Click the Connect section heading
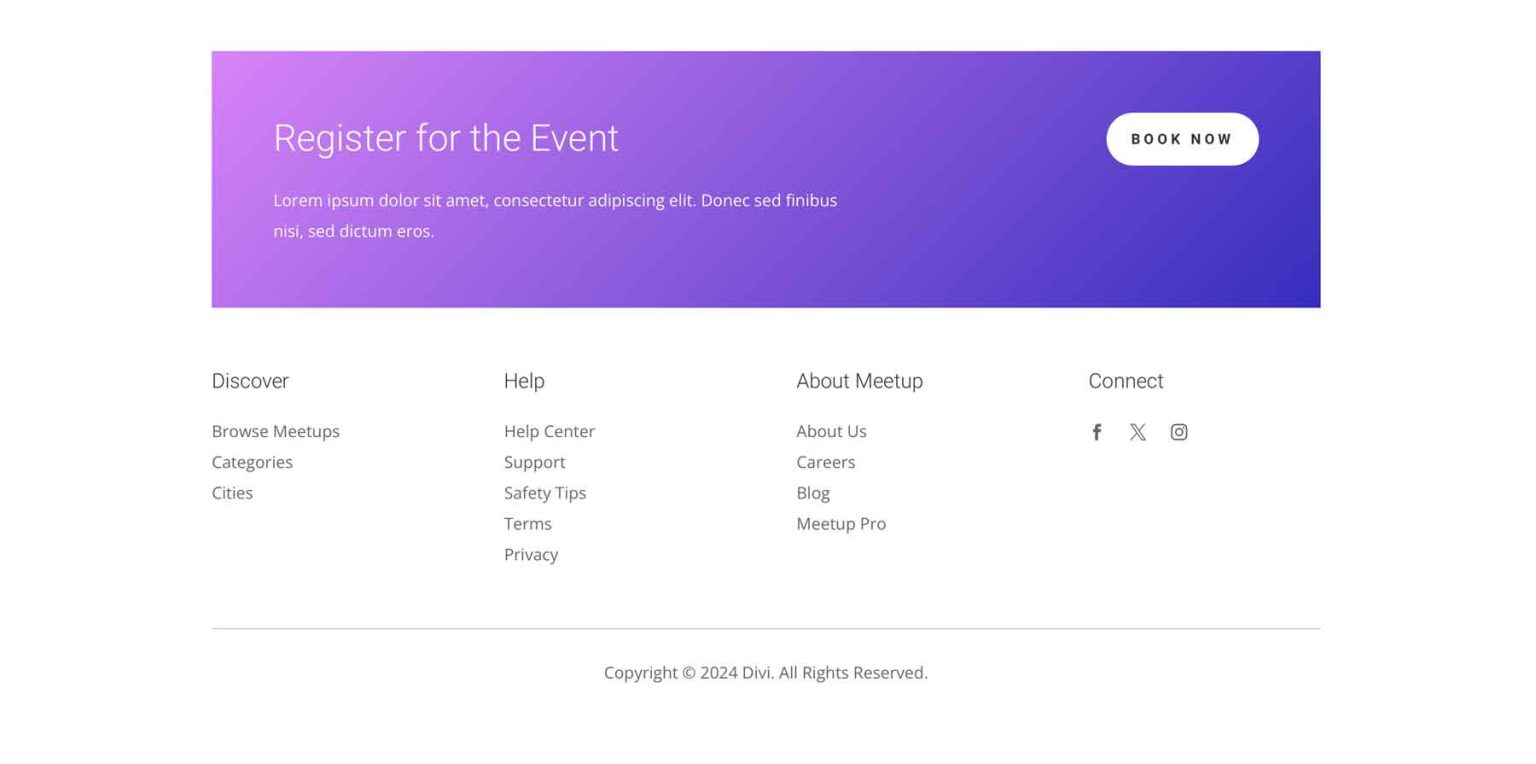The width and height of the screenshot is (1536, 764). 1125,381
